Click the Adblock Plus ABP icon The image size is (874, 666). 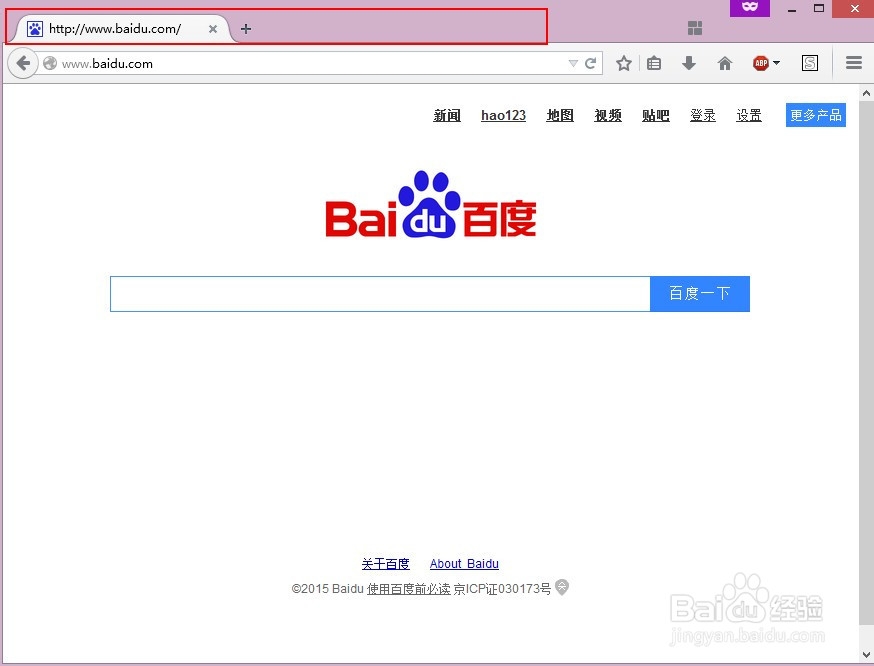click(x=761, y=63)
